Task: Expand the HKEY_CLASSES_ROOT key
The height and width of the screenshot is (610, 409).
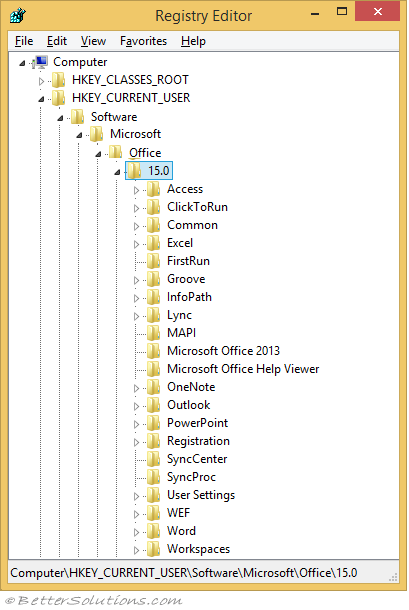Action: (x=41, y=81)
